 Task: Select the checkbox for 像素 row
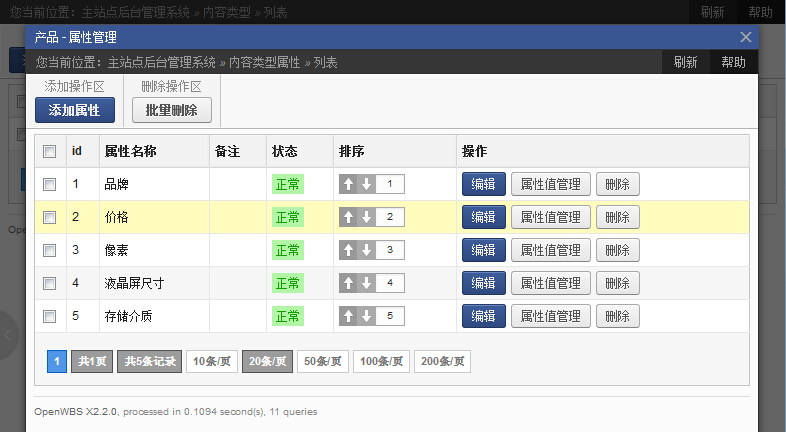(49, 250)
